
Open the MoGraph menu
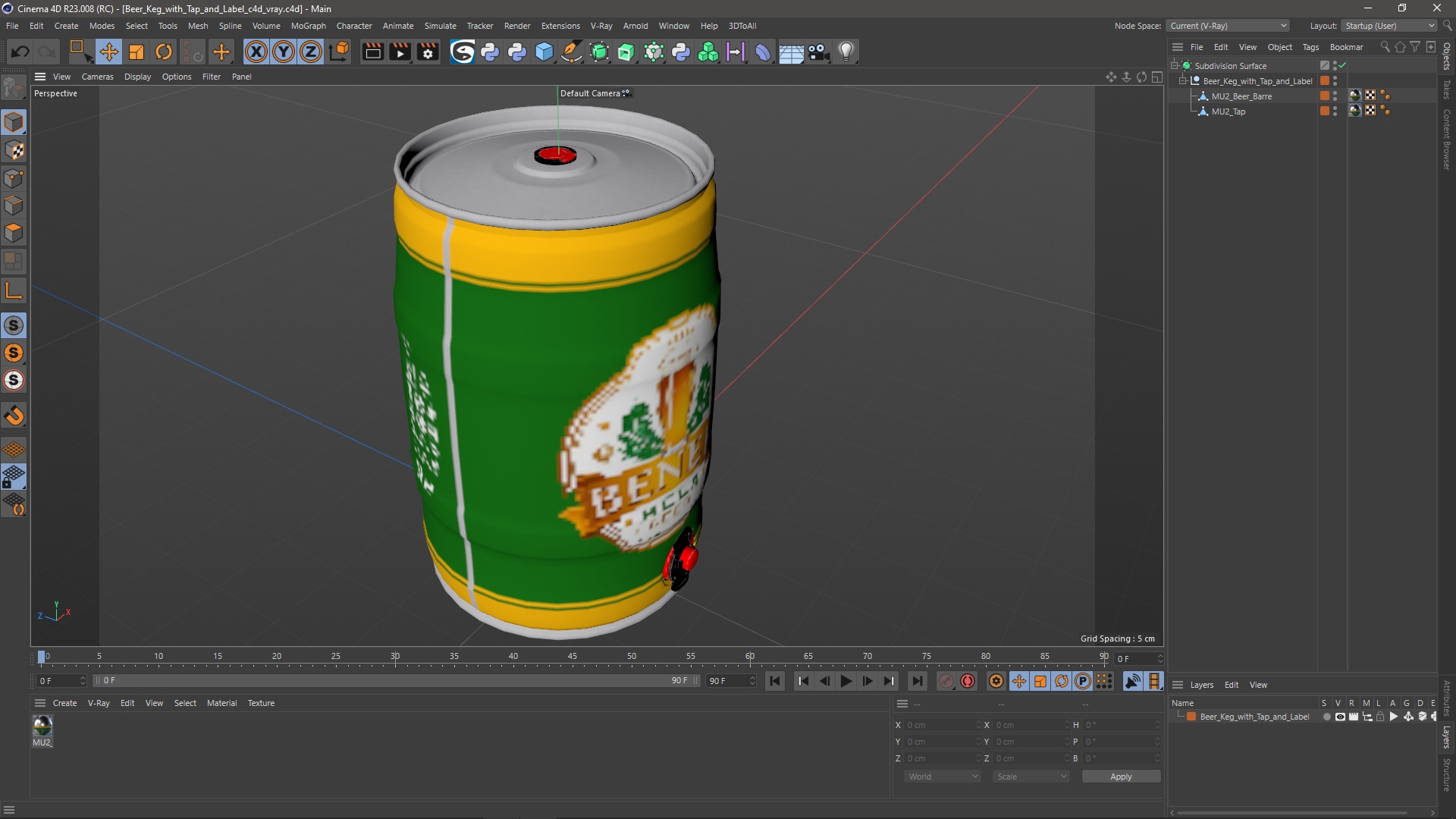(x=308, y=26)
